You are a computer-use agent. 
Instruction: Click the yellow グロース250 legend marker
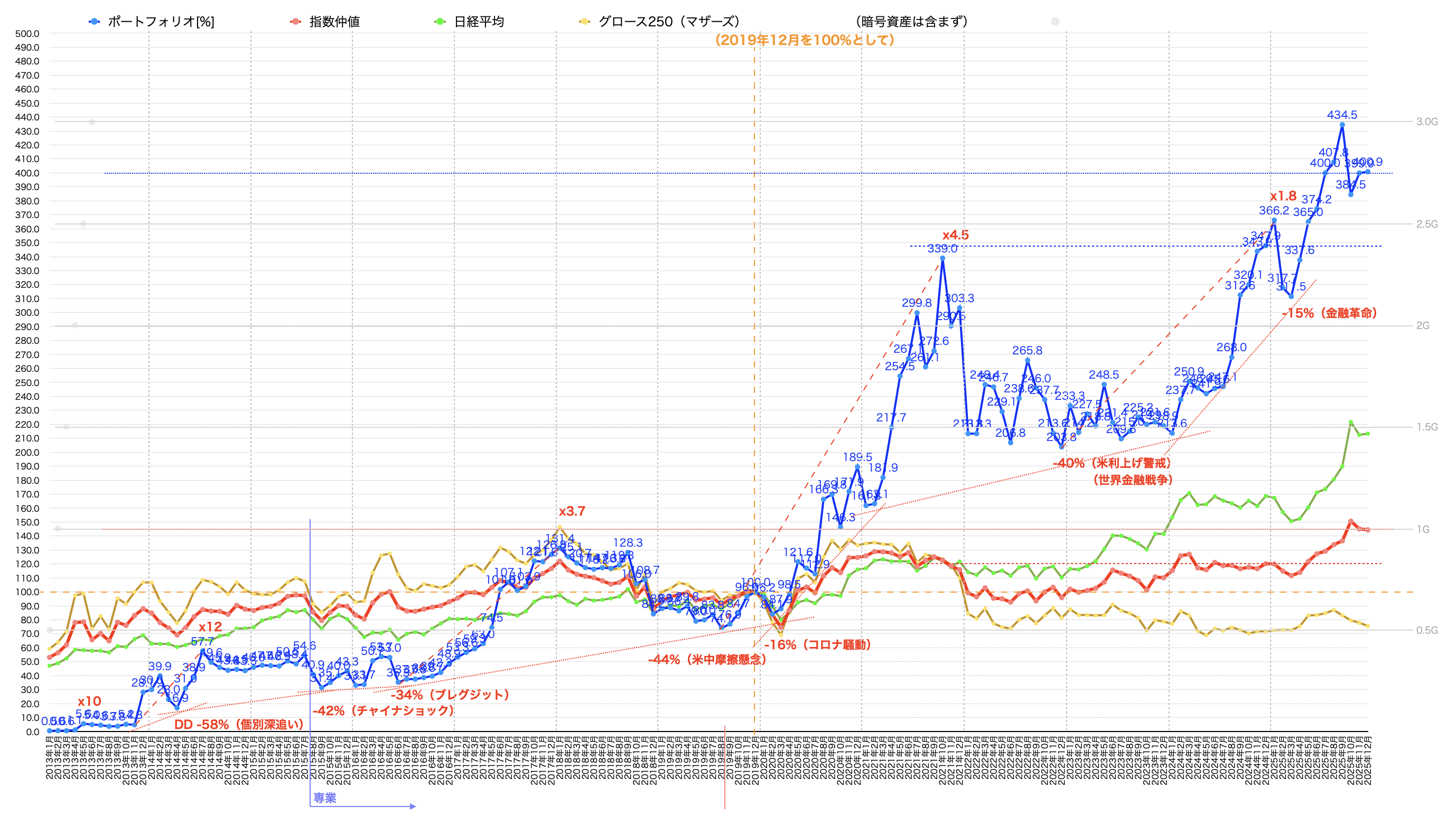pos(584,22)
